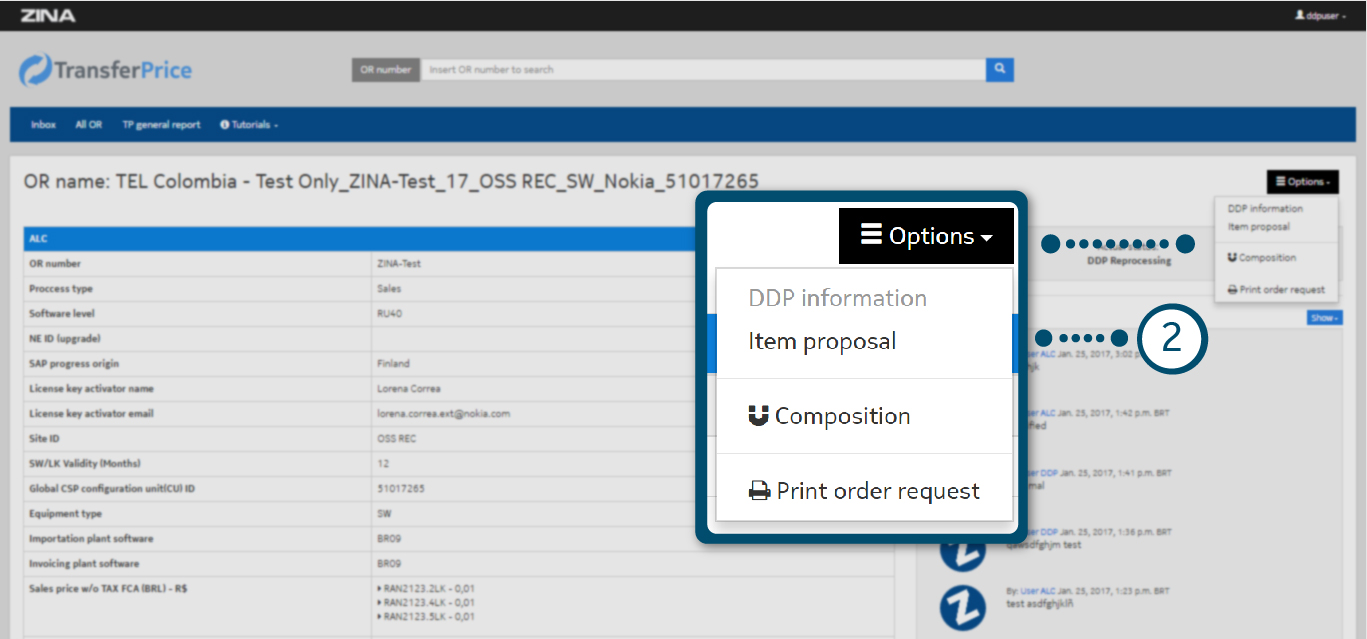Click the numbered step 2 circle marker

pyautogui.click(x=1172, y=338)
